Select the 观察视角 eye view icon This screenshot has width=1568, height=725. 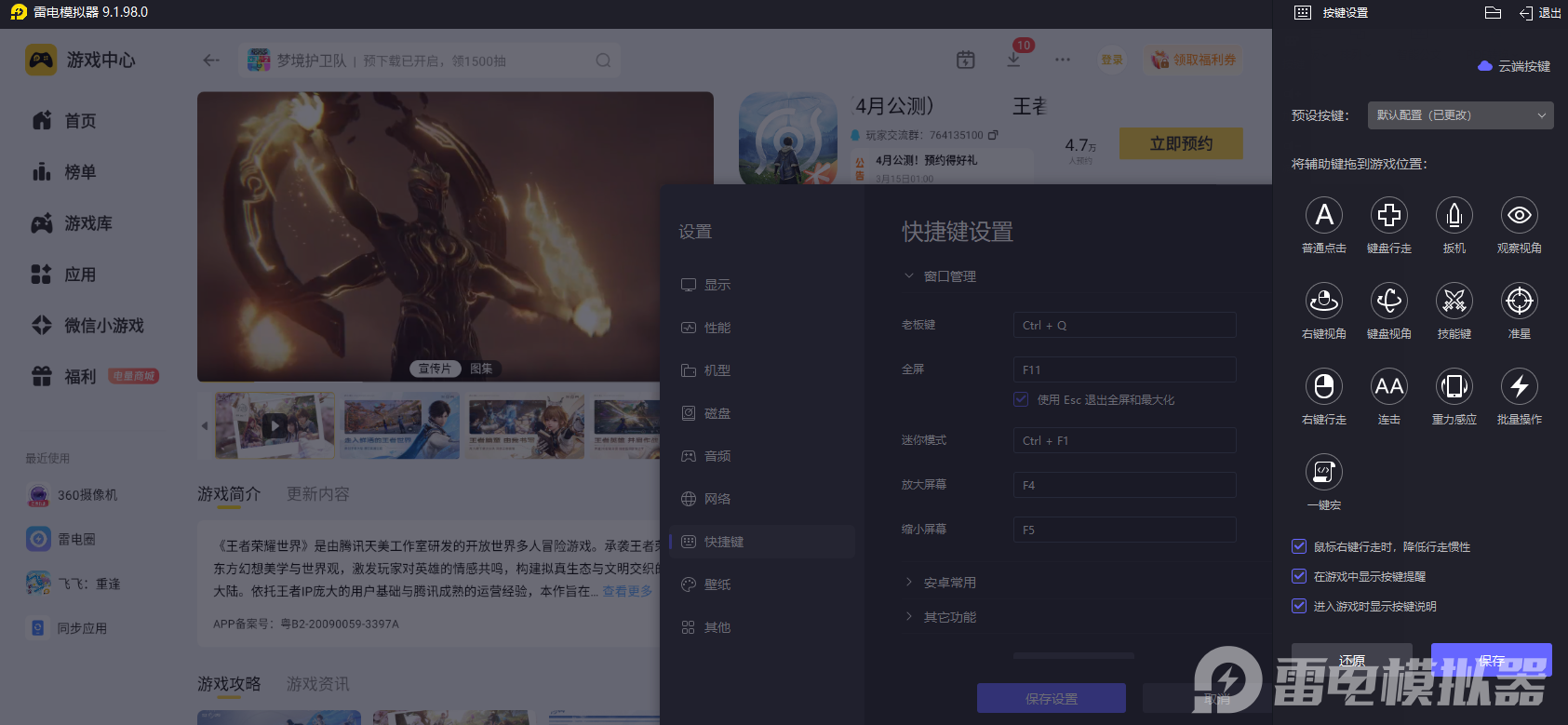(1520, 215)
